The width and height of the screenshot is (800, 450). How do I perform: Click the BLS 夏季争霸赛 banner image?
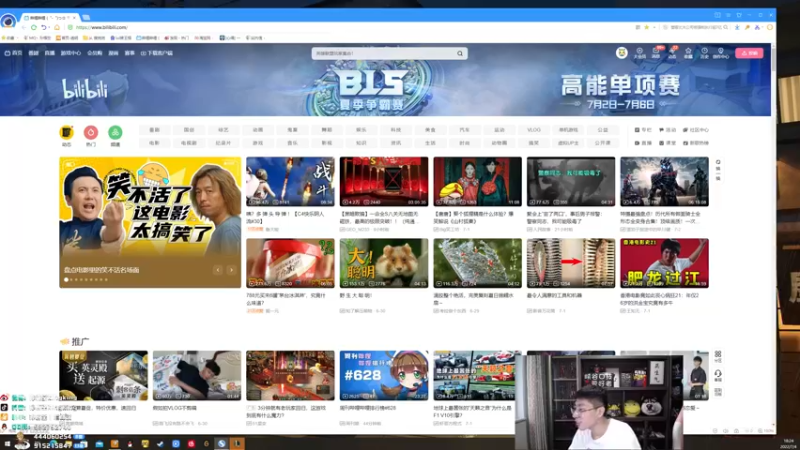pyautogui.click(x=373, y=89)
